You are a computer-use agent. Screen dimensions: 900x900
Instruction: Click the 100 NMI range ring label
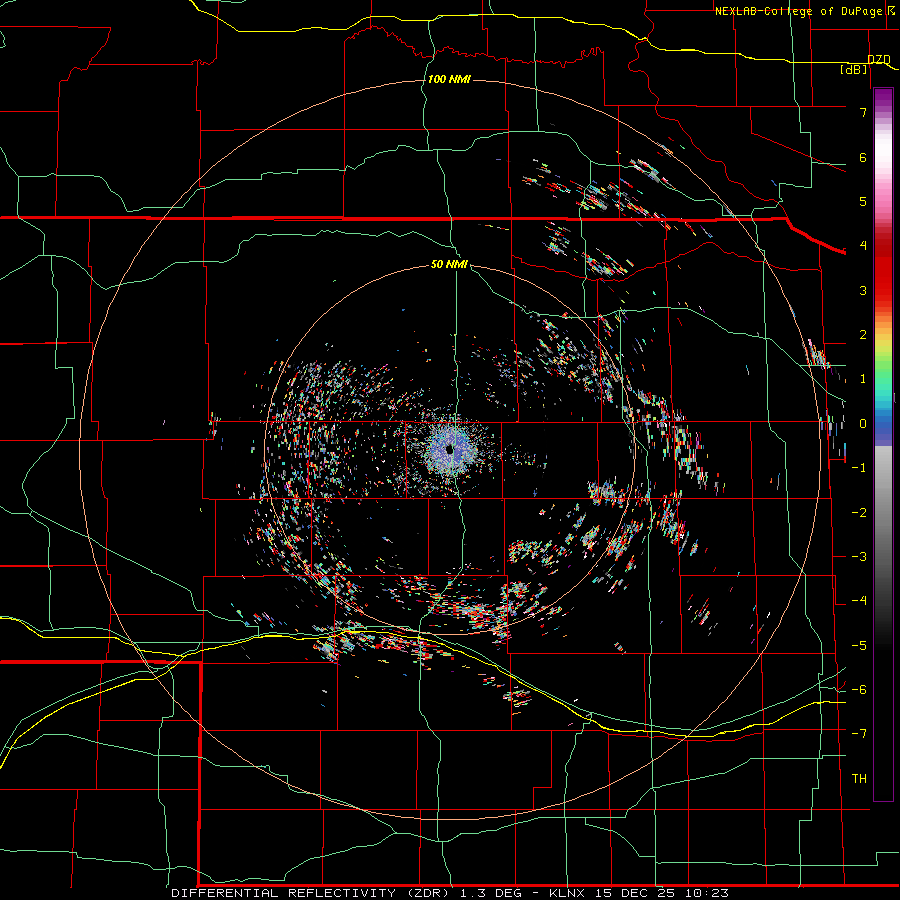[x=449, y=79]
